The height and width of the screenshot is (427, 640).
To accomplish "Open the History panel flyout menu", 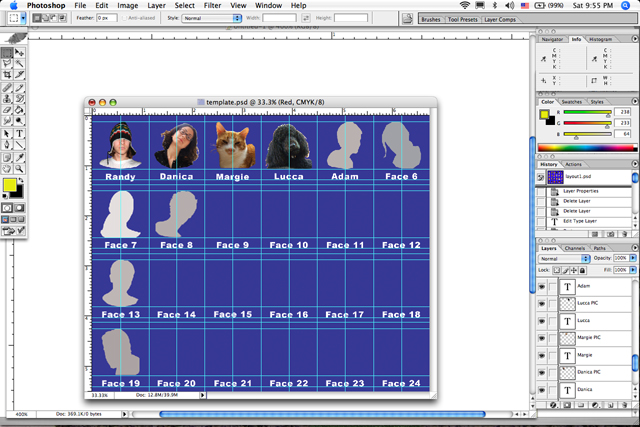I will pyautogui.click(x=634, y=164).
